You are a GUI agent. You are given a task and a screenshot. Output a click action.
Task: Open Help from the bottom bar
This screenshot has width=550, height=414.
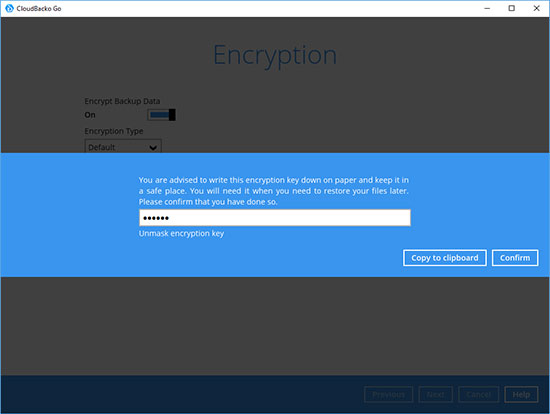pos(521,395)
